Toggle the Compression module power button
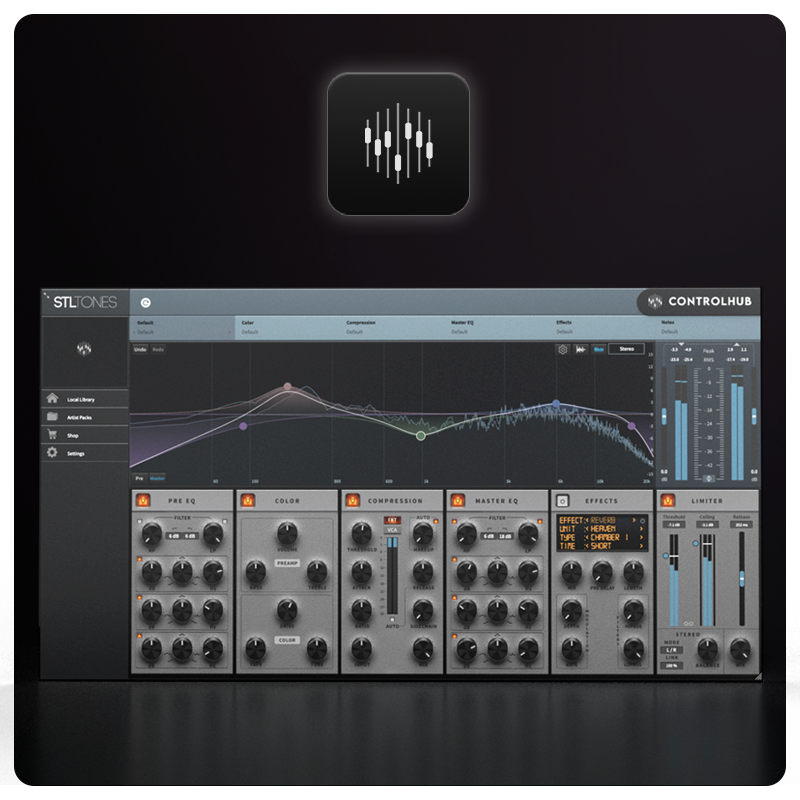The height and width of the screenshot is (800, 800). coord(352,500)
